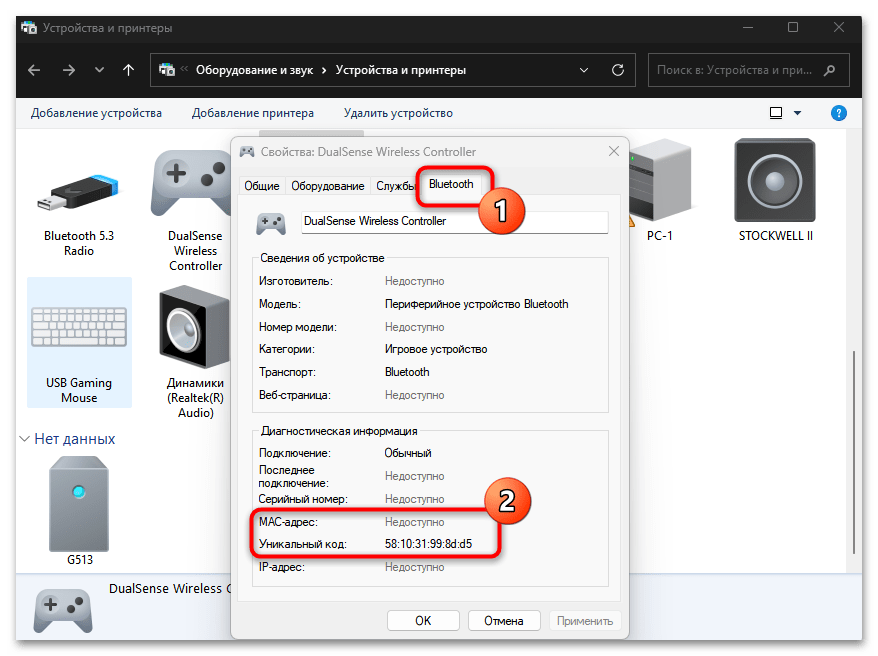Switch to the Общие tab
878x656 pixels.
(261, 186)
